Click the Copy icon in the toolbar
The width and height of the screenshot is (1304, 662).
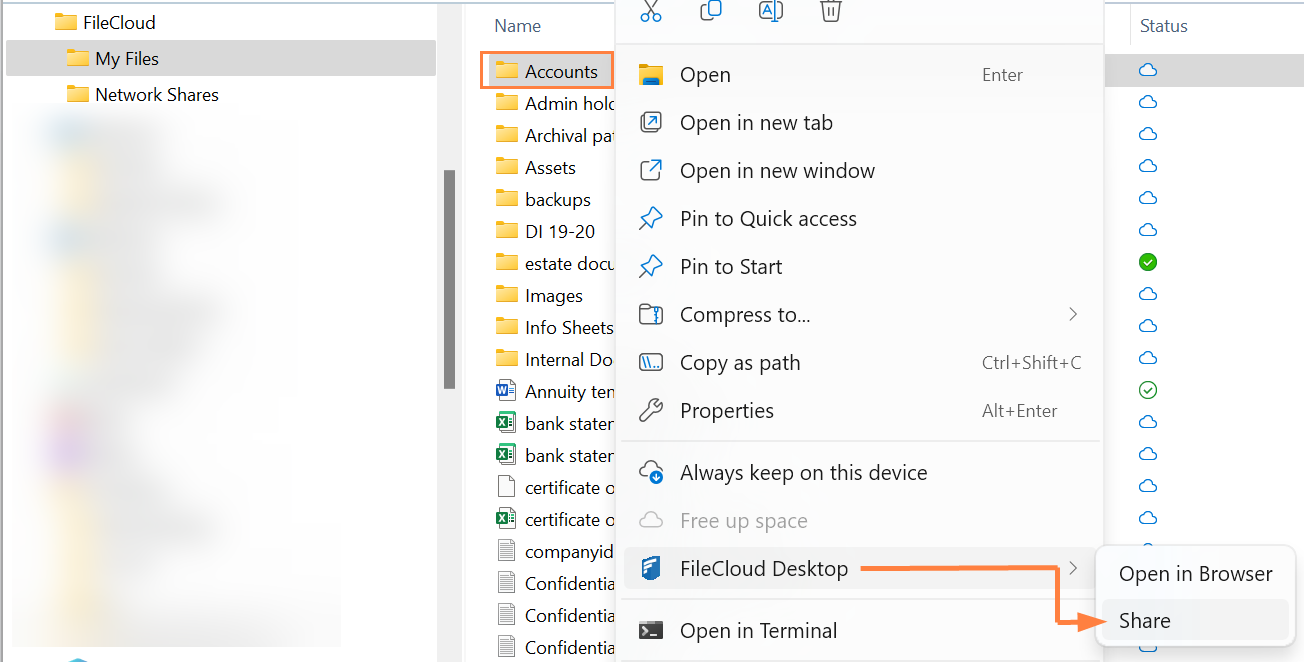point(710,11)
